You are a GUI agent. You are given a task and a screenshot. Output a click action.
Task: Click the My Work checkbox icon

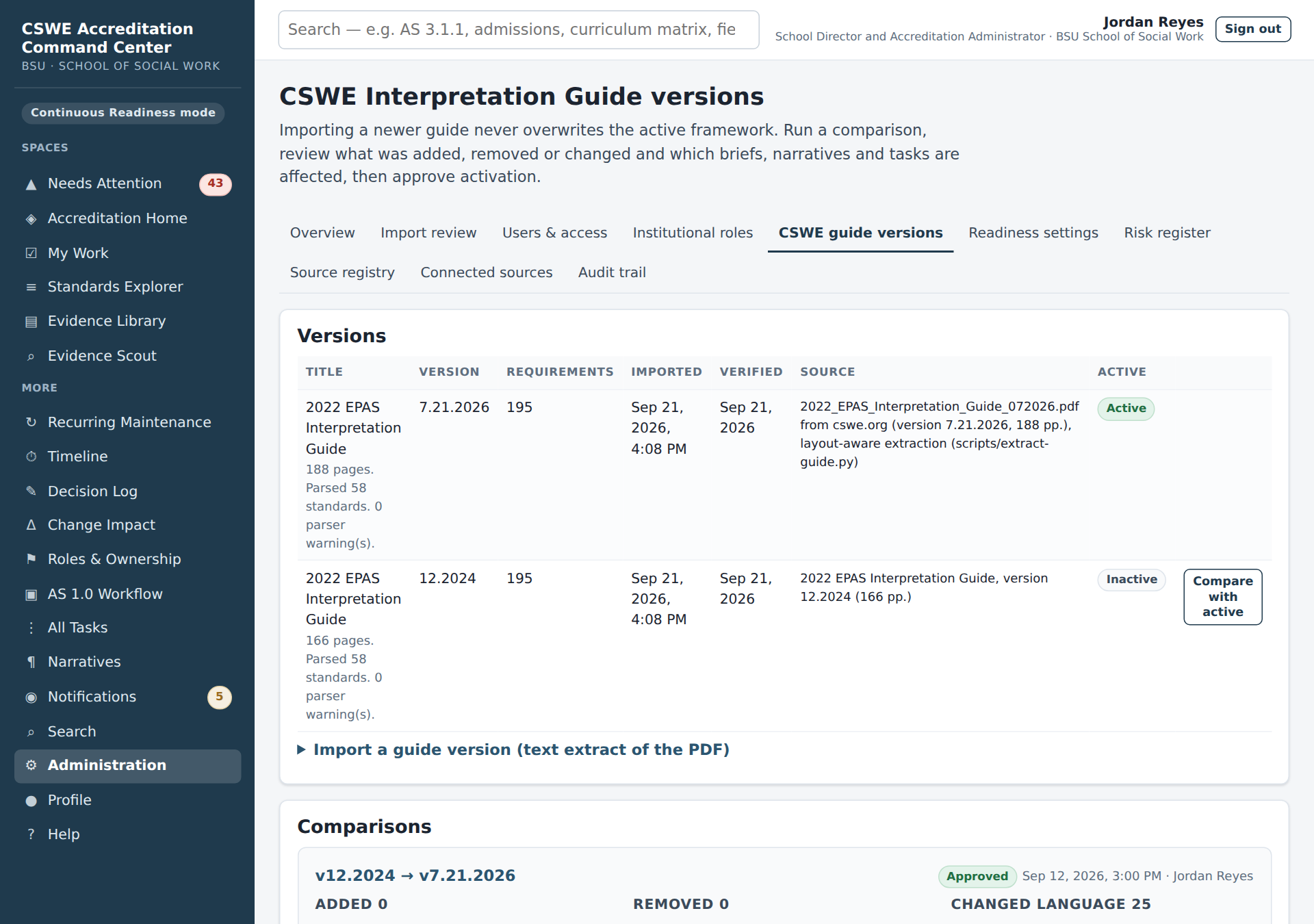tap(31, 253)
